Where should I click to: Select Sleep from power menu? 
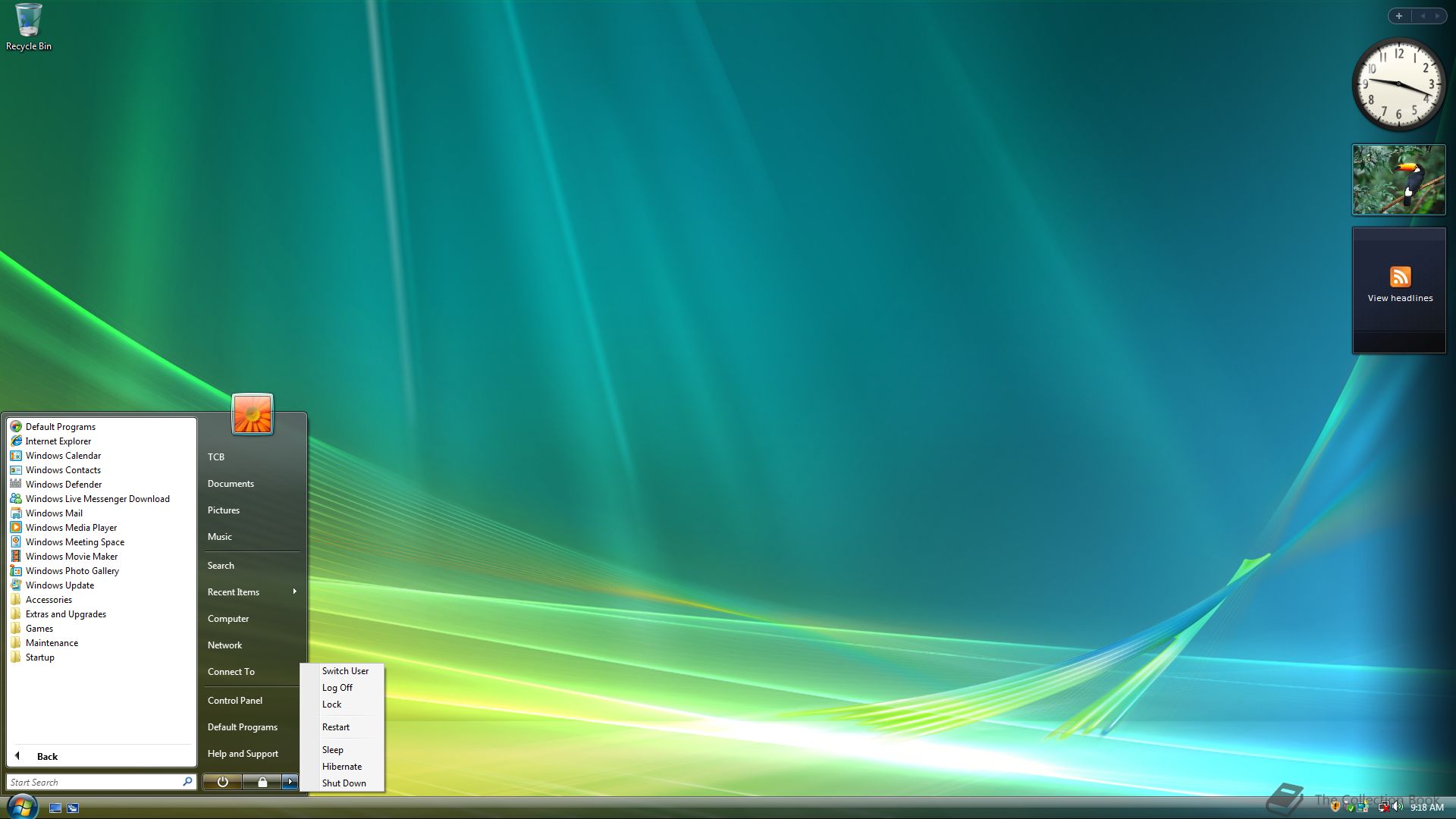click(332, 750)
